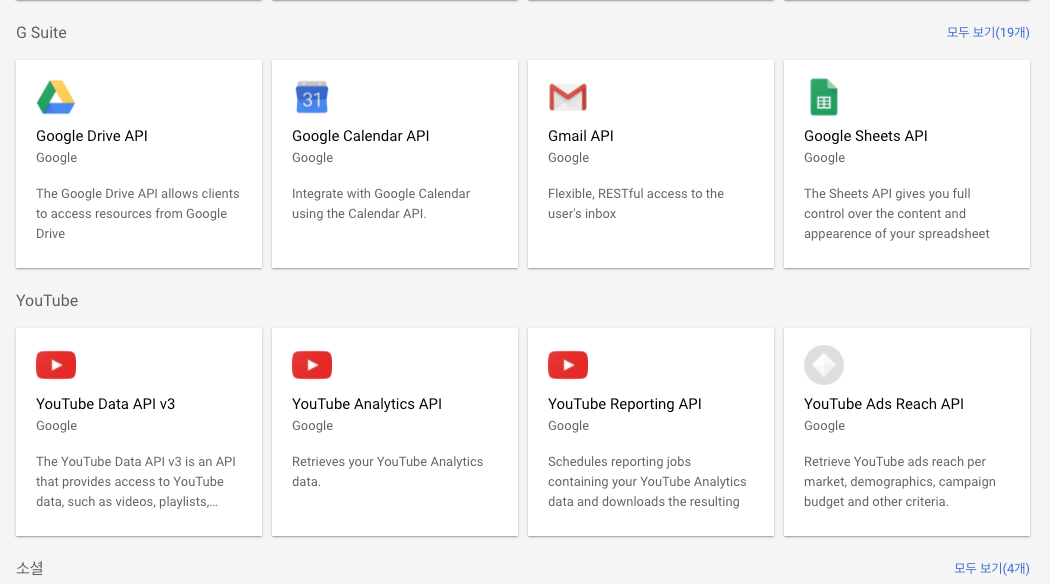Click the Google Drive API description text
The height and width of the screenshot is (584, 1050).
click(x=137, y=214)
